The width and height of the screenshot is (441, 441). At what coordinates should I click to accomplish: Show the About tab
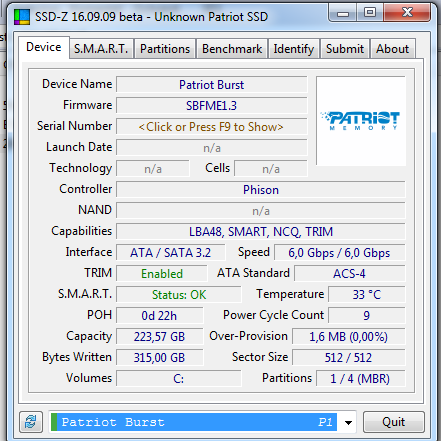[392, 49]
